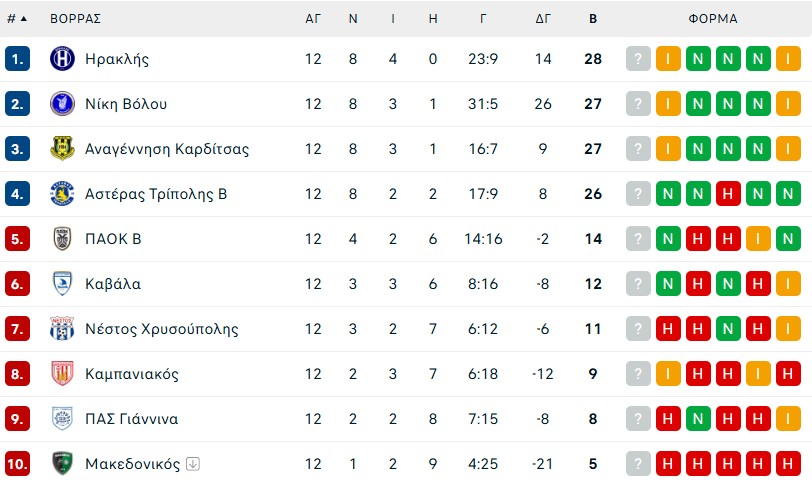
Task: Open the Μακεδονικός team page link
Action: tap(132, 464)
